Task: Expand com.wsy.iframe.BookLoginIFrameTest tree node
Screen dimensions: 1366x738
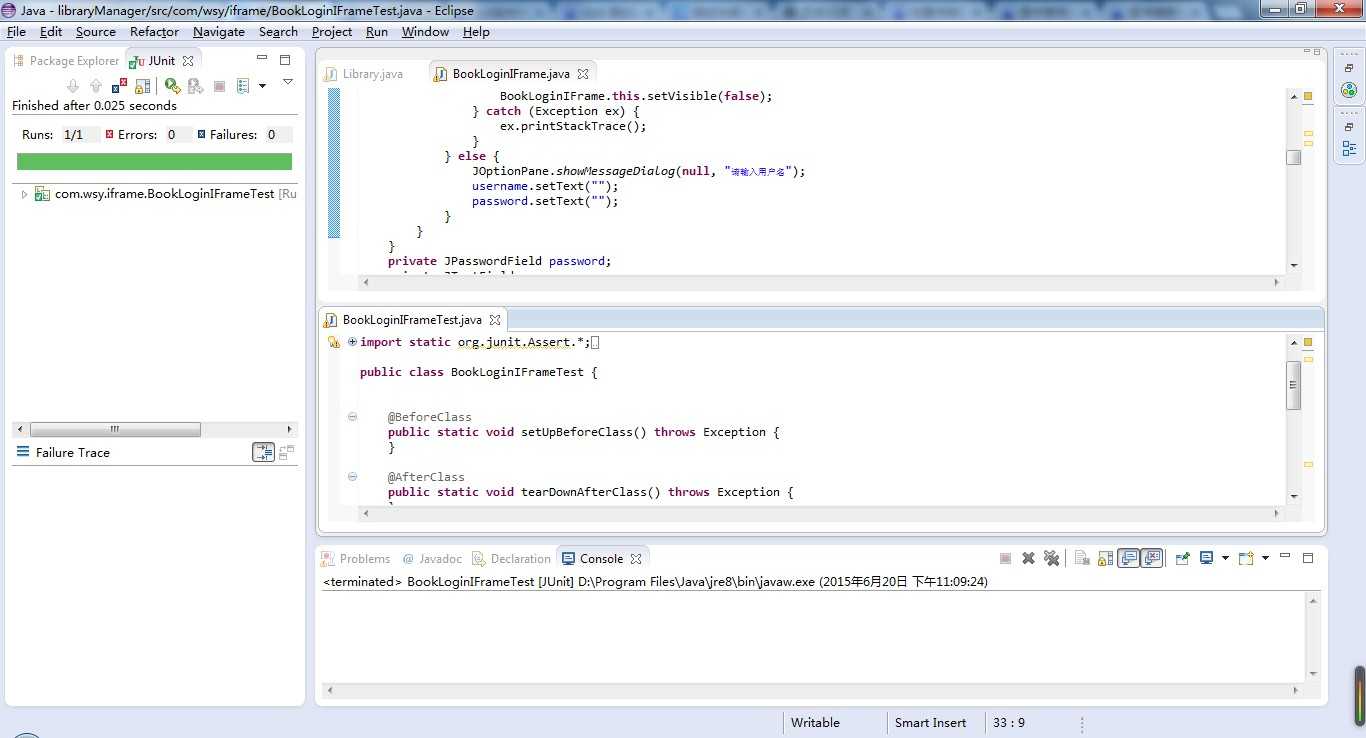Action: tap(24, 194)
